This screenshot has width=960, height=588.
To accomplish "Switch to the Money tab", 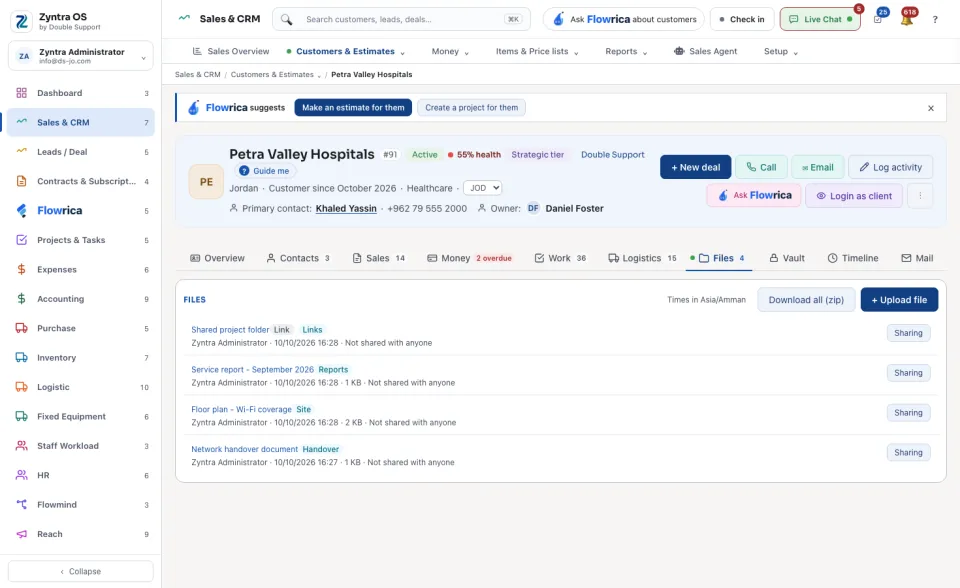I will [x=469, y=258].
